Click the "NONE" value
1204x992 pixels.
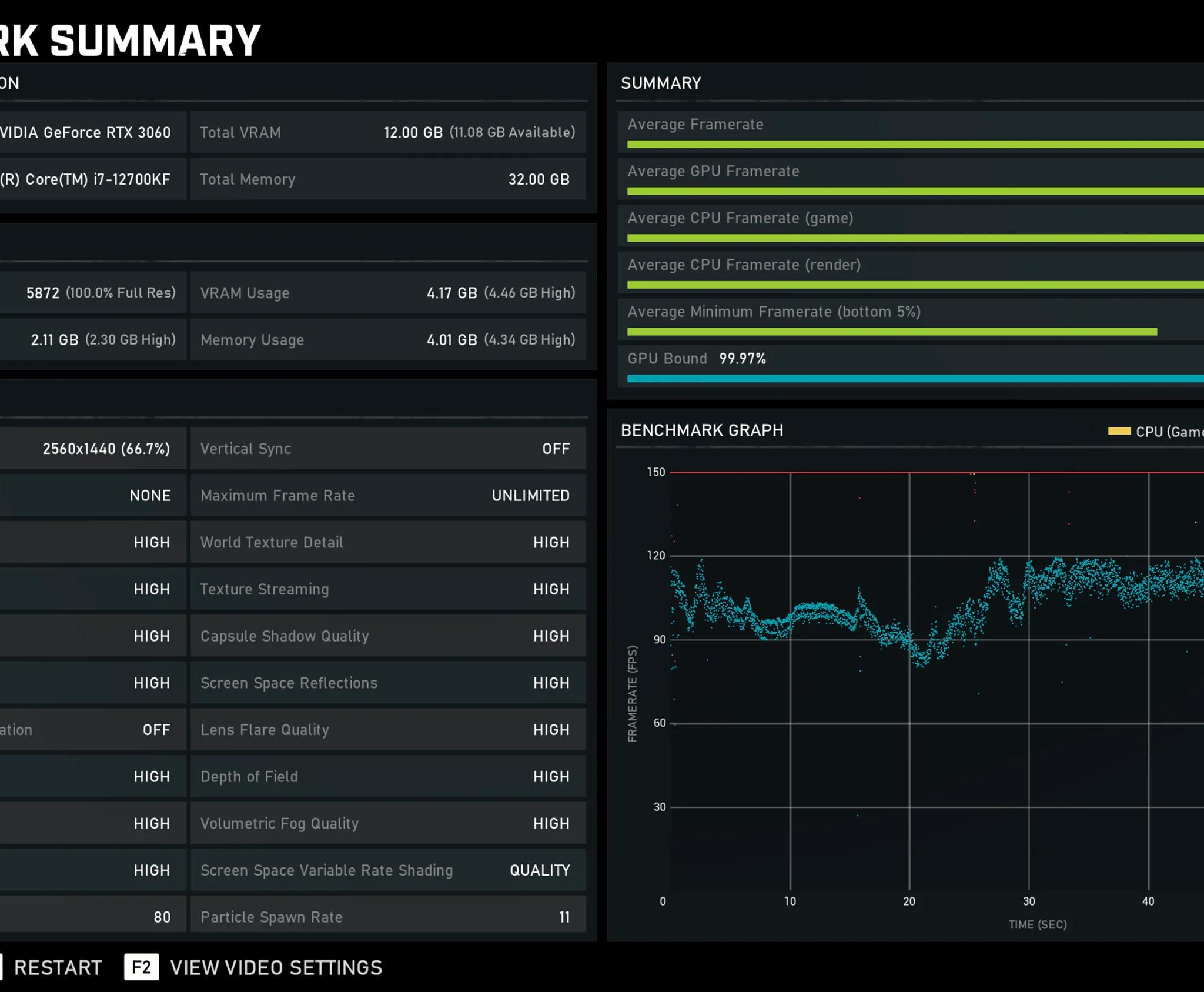pyautogui.click(x=150, y=496)
